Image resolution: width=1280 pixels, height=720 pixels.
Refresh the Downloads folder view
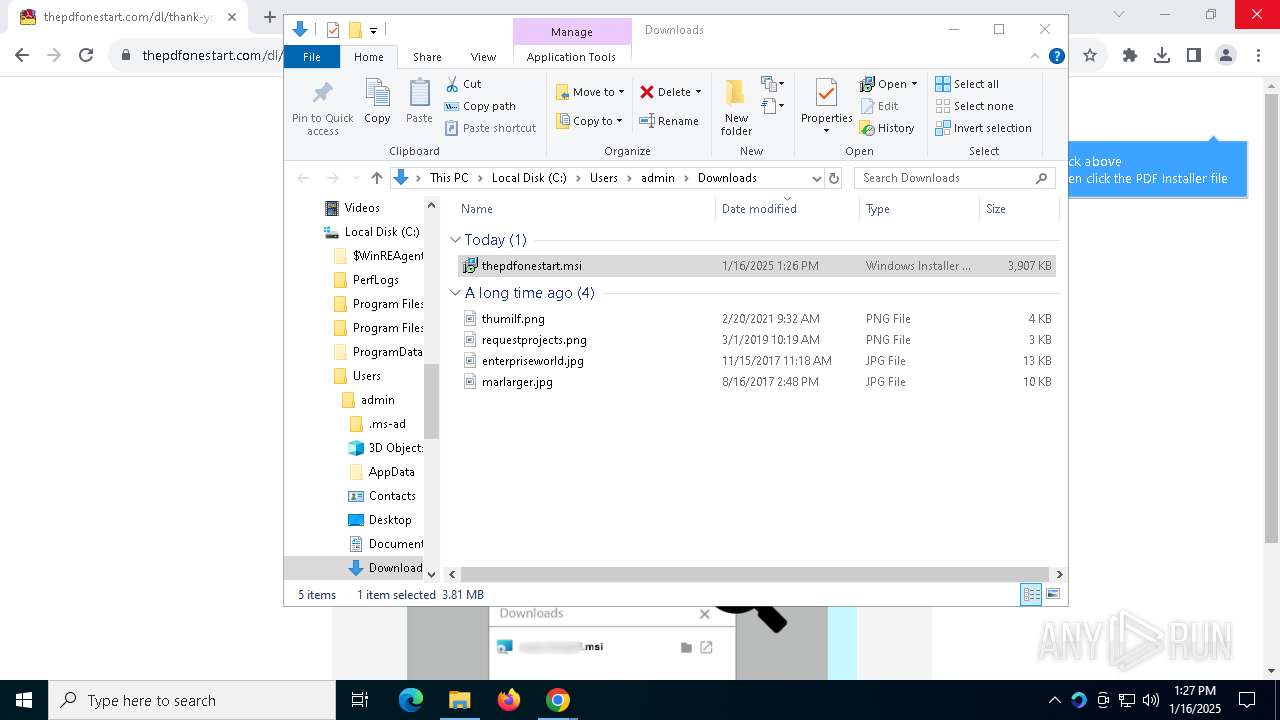(x=834, y=178)
